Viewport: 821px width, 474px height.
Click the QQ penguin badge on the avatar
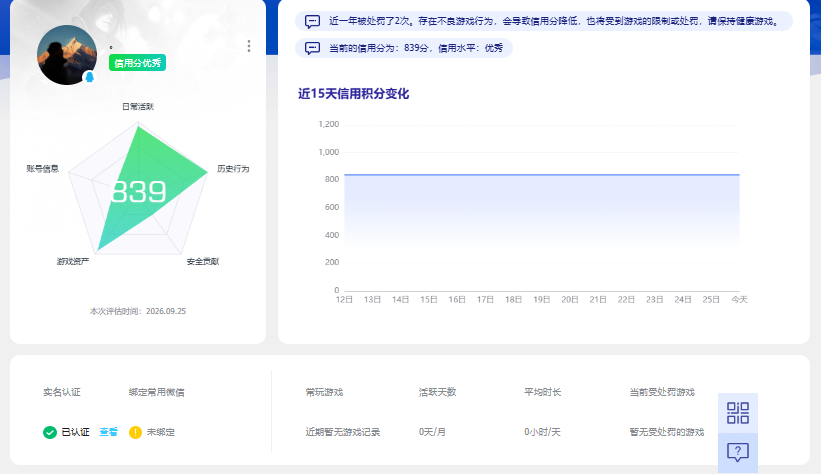(90, 77)
